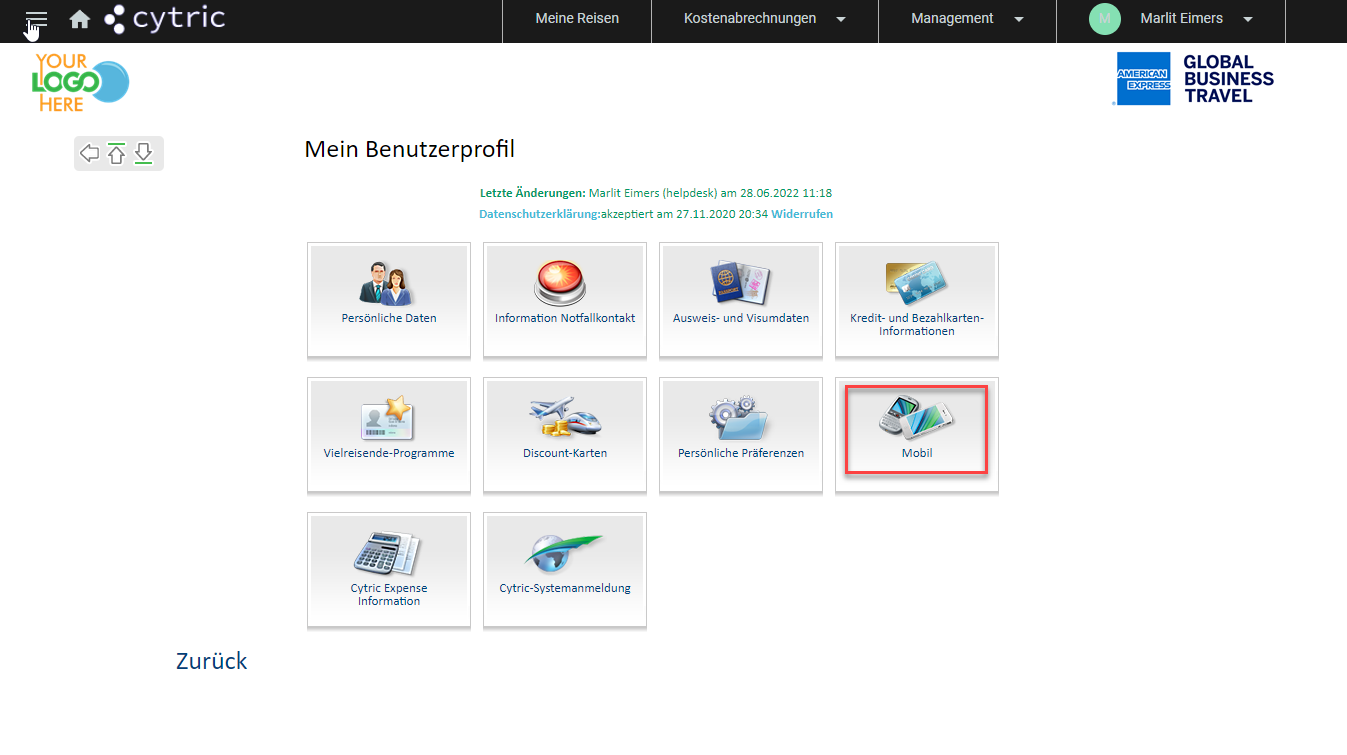This screenshot has height=755, width=1347.
Task: Click the left arrow navigation icon
Action: coord(90,153)
